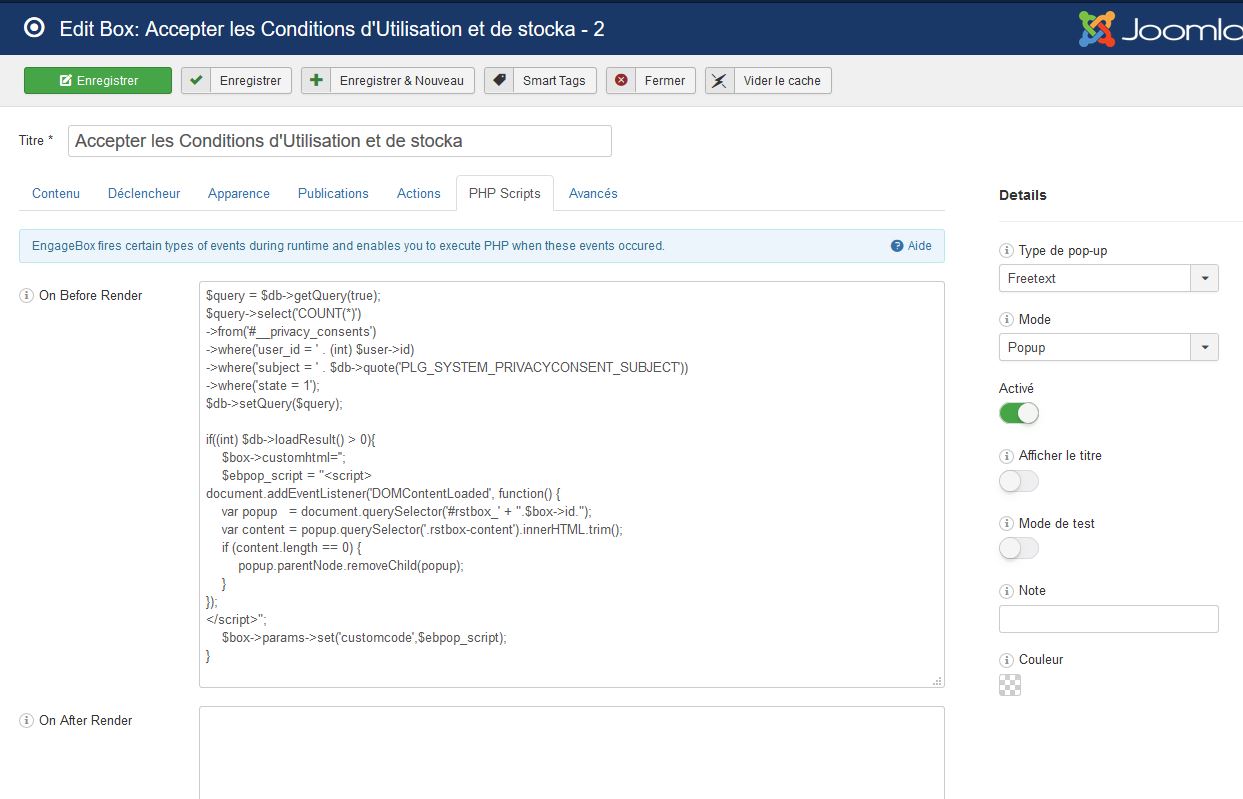Click info icon next to On After Render
The width and height of the screenshot is (1243, 799).
27,721
